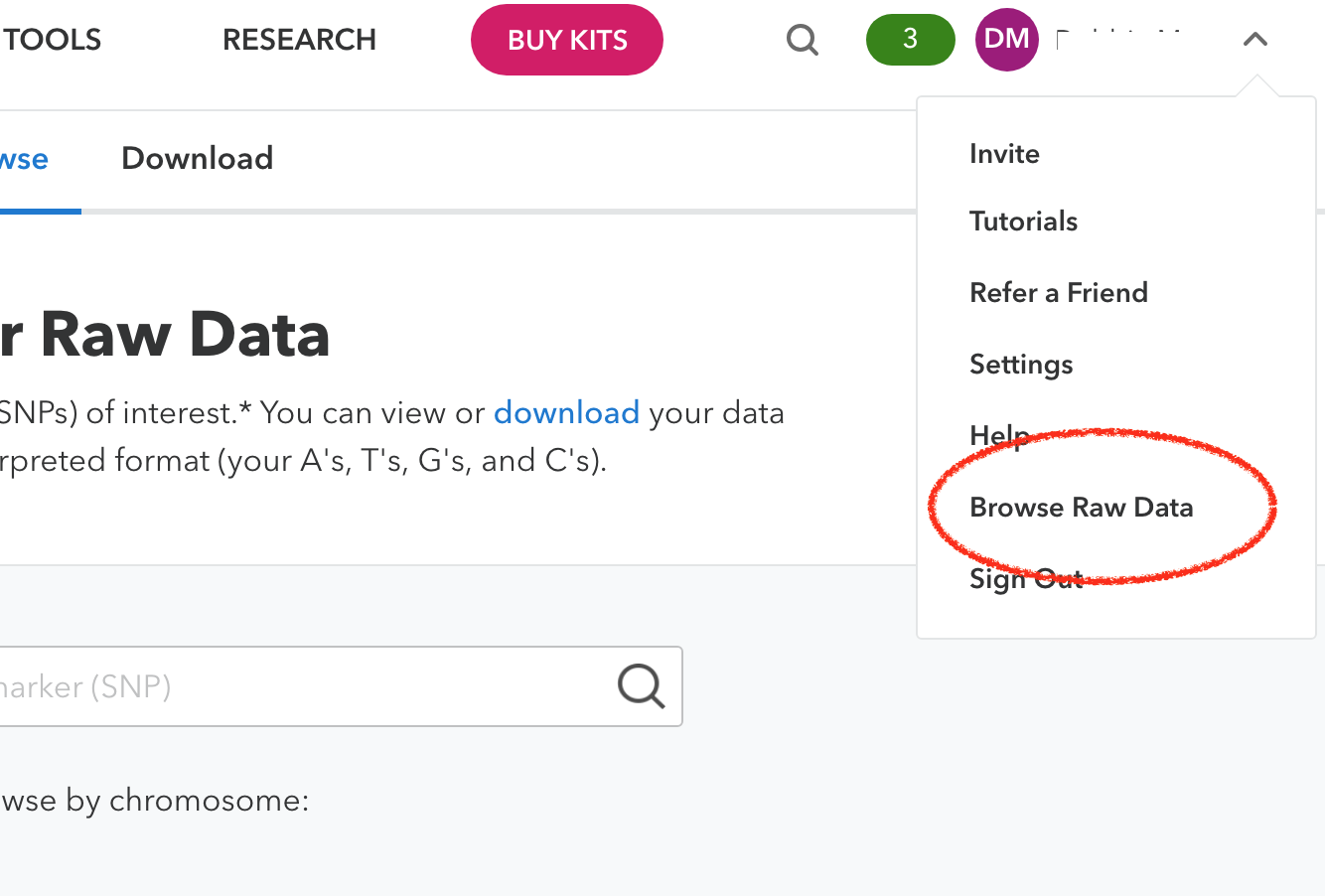Switch to the Browse tab
This screenshot has height=896, width=1325.
tap(22, 158)
